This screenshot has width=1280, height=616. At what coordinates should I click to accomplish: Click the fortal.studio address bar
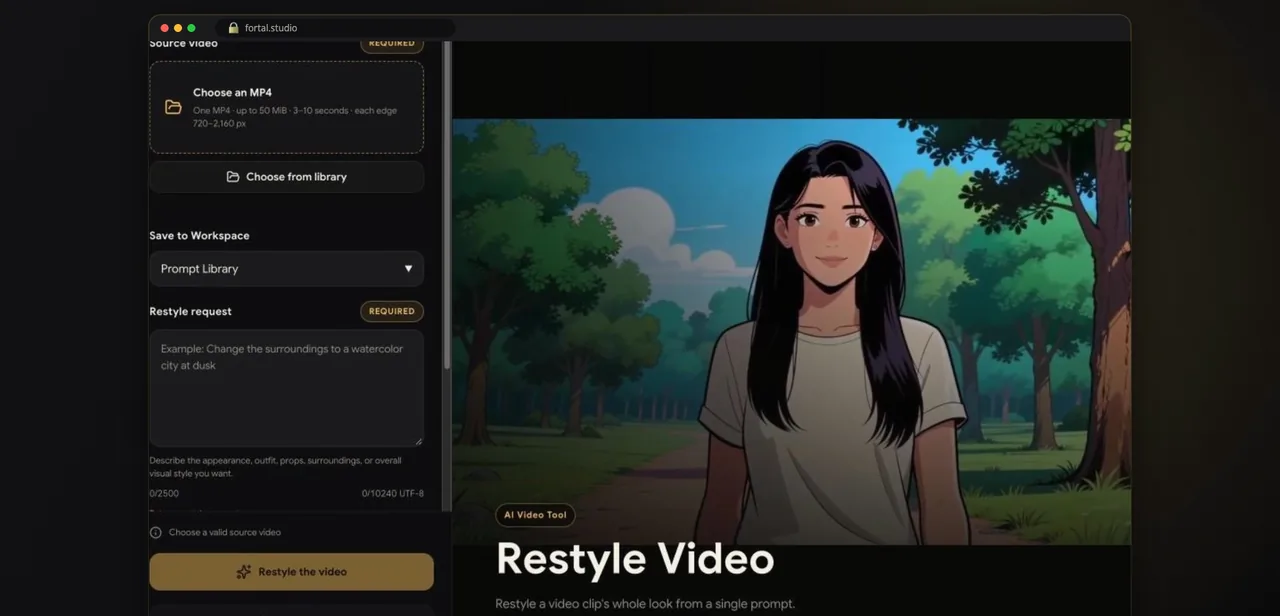(335, 28)
